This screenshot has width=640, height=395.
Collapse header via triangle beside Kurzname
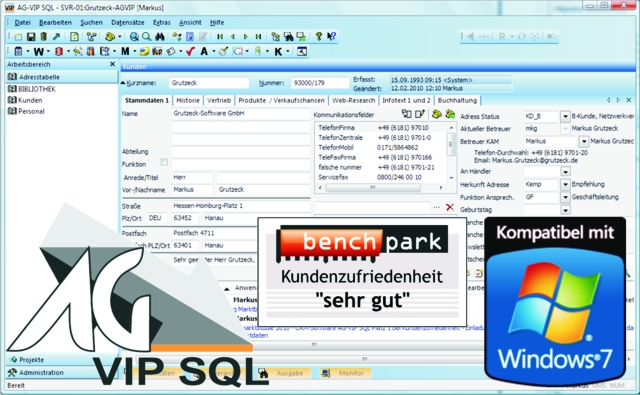click(x=123, y=83)
